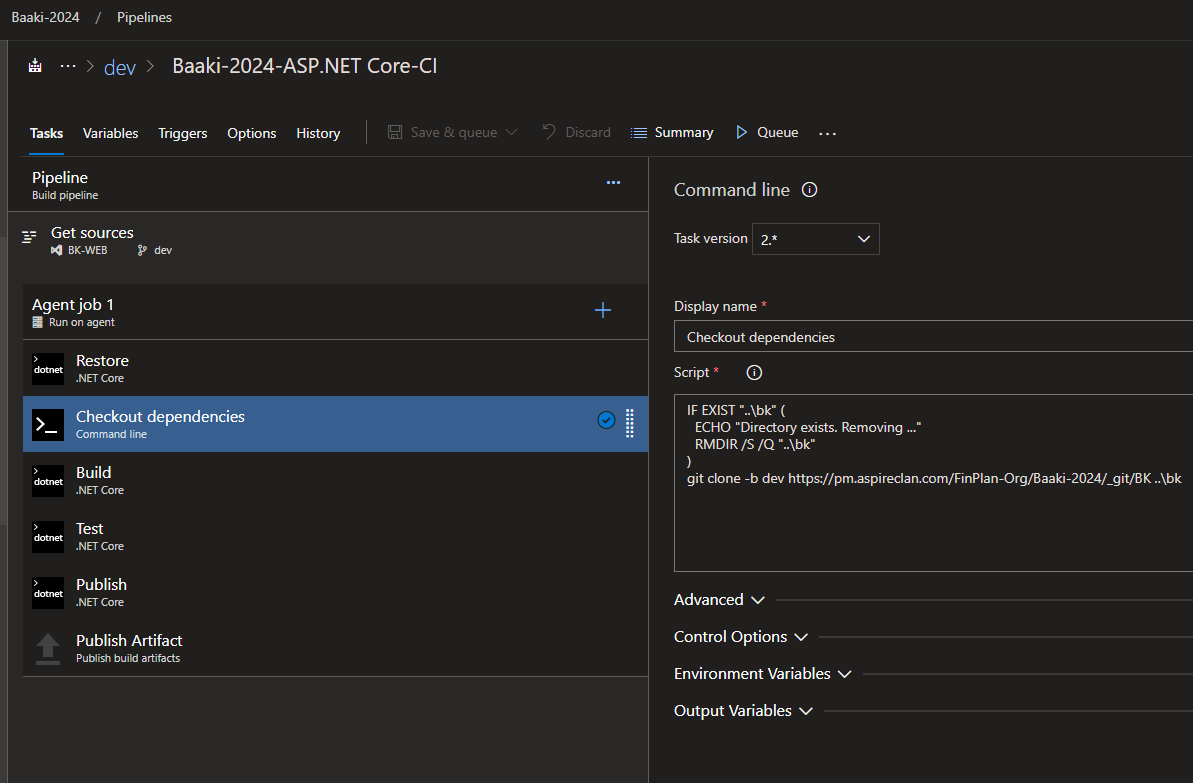Click the Baaki-2024 project breadcrumb
Screen dimensions: 1193x783
point(46,17)
